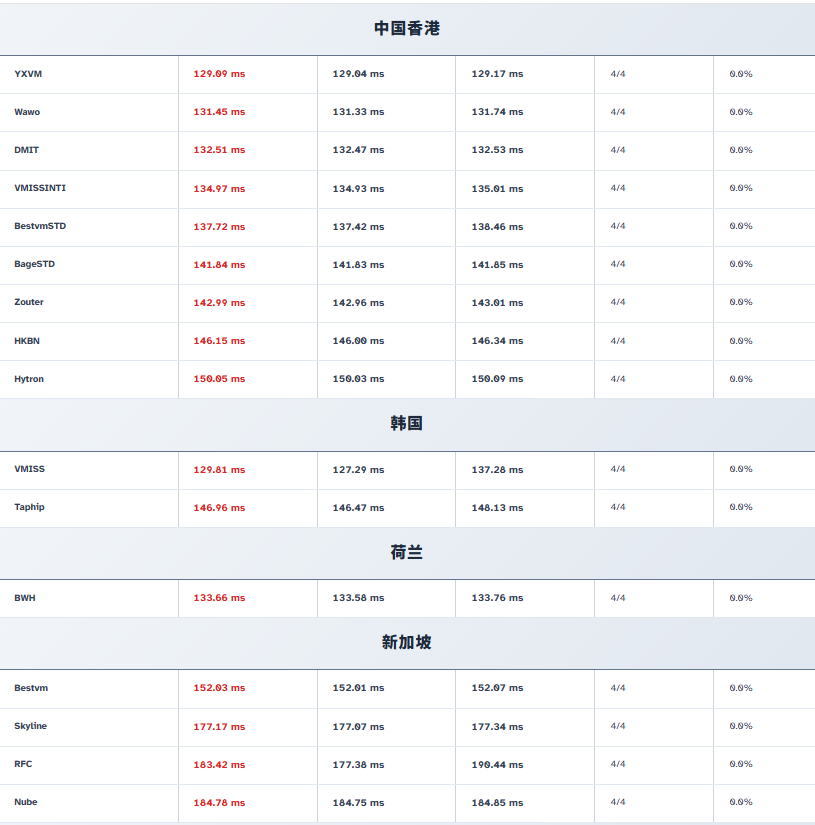Click the Nube provider name

pyautogui.click(x=26, y=802)
